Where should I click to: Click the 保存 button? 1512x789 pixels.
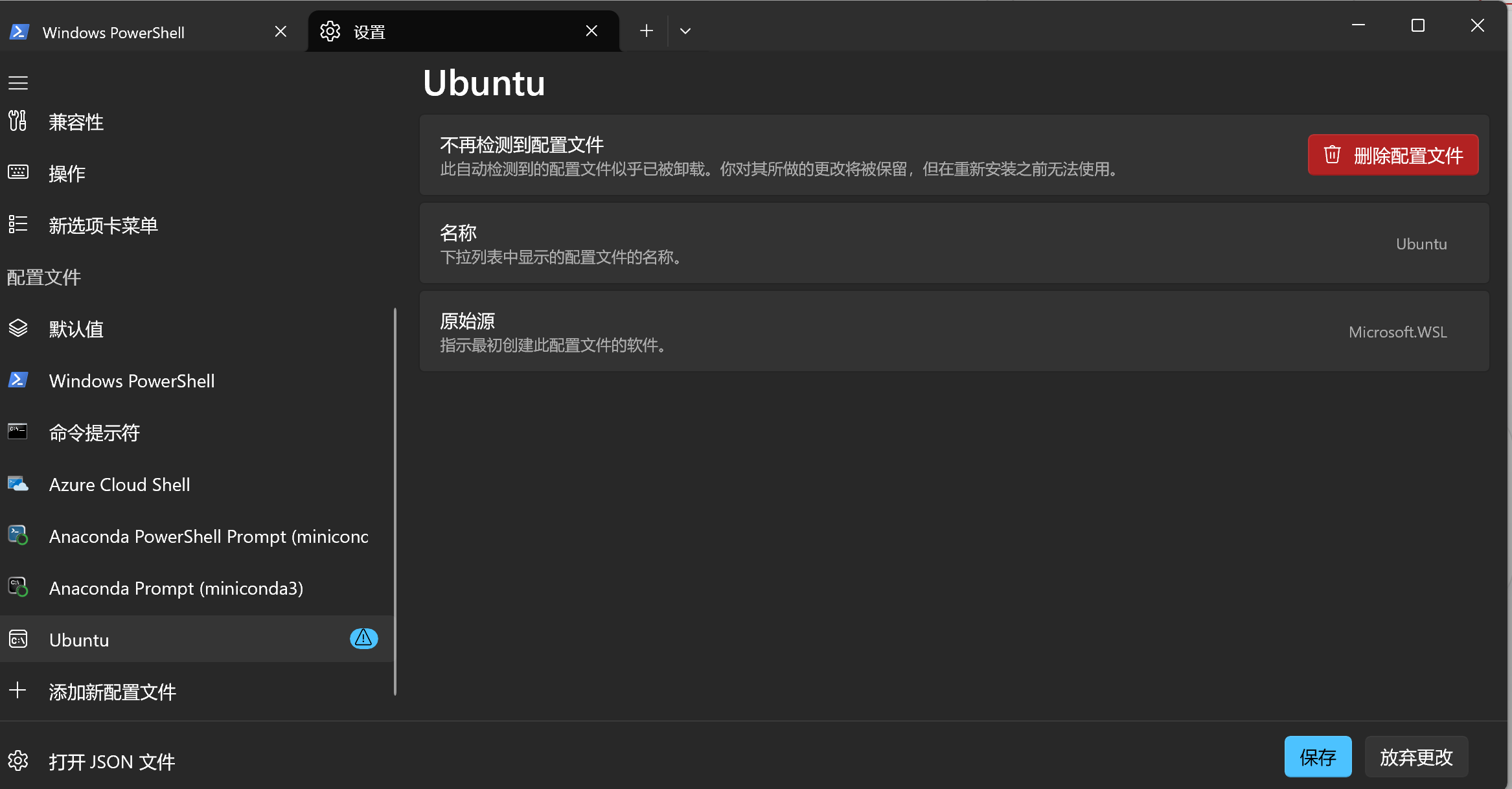[x=1318, y=756]
